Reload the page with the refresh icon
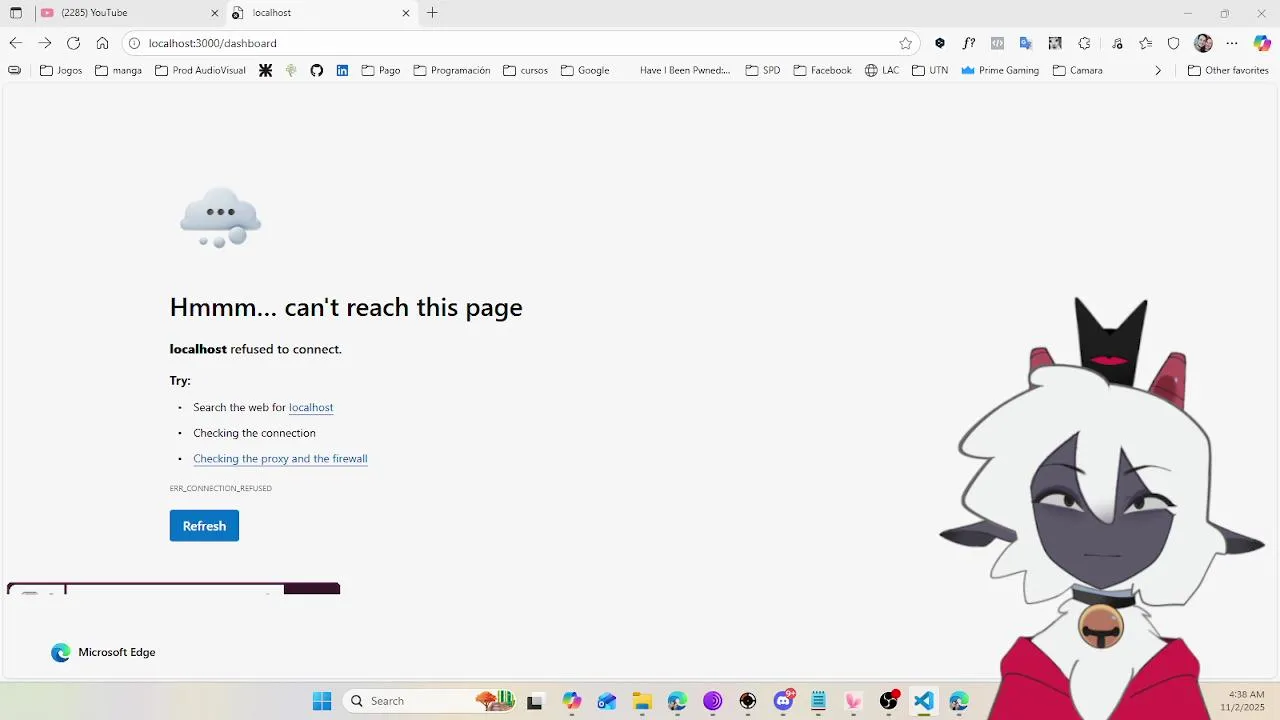This screenshot has height=720, width=1280. pos(73,43)
